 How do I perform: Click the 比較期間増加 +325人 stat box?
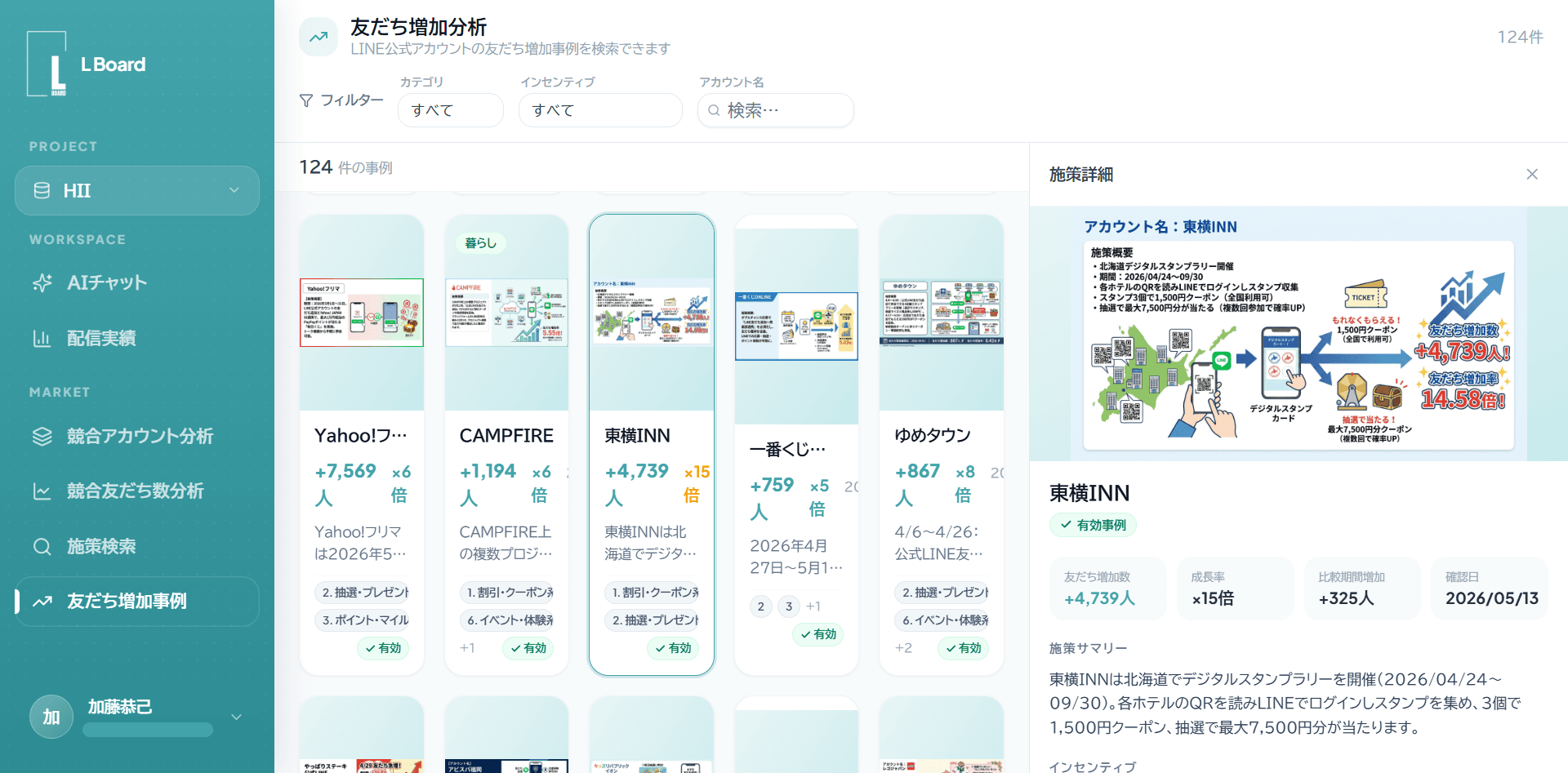[x=1363, y=589]
